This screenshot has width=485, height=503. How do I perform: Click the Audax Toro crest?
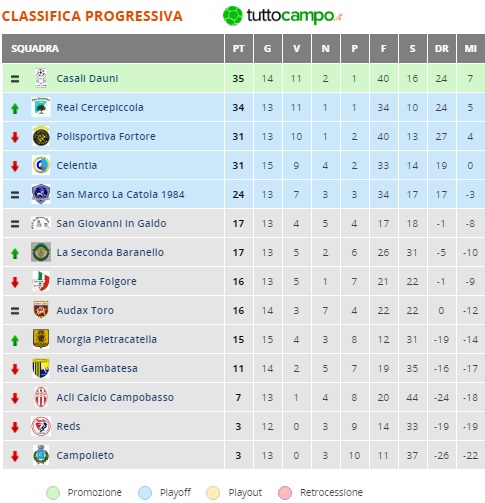[x=41, y=310]
